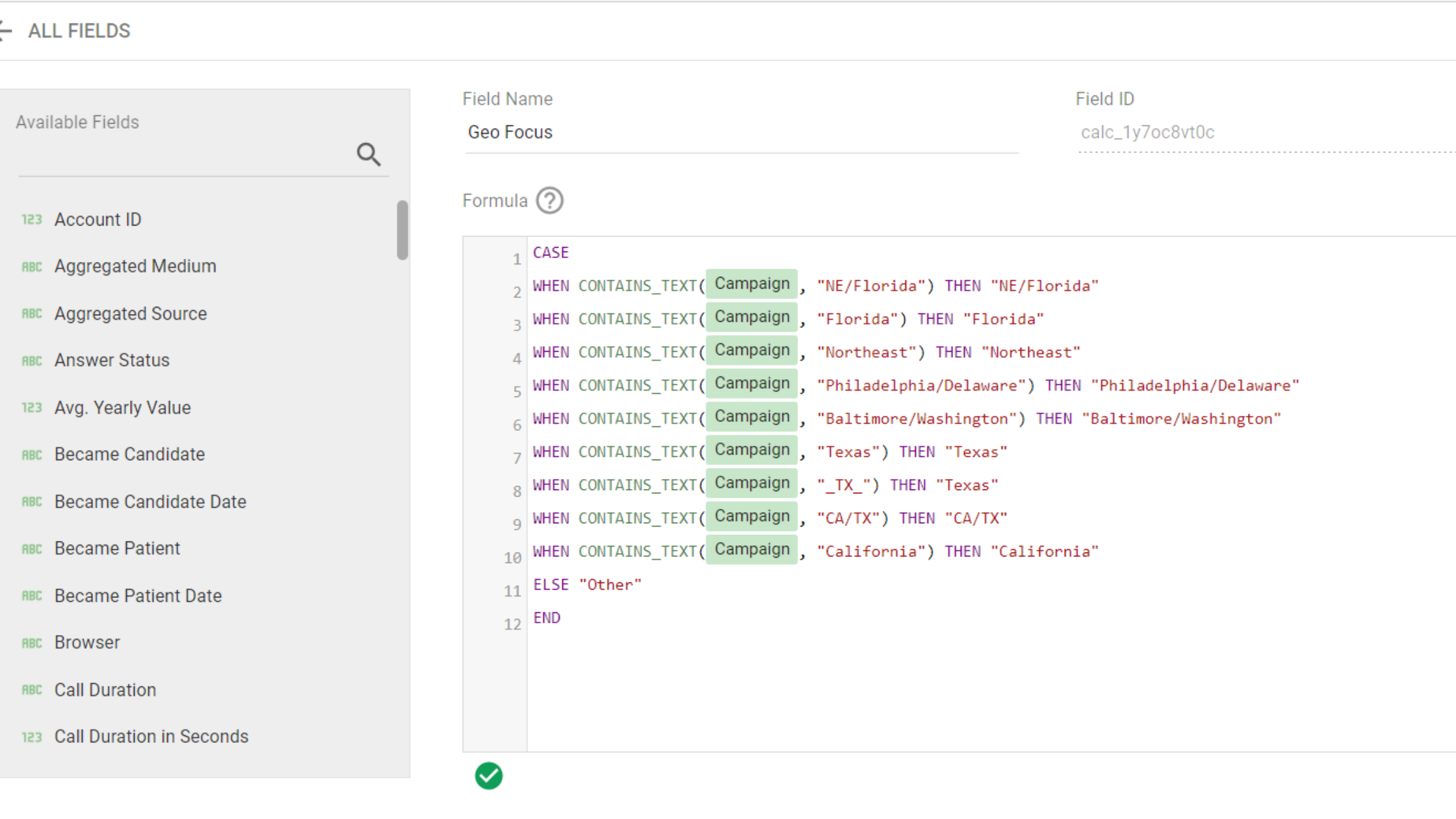
Task: Select the Browser field
Action: 87,643
